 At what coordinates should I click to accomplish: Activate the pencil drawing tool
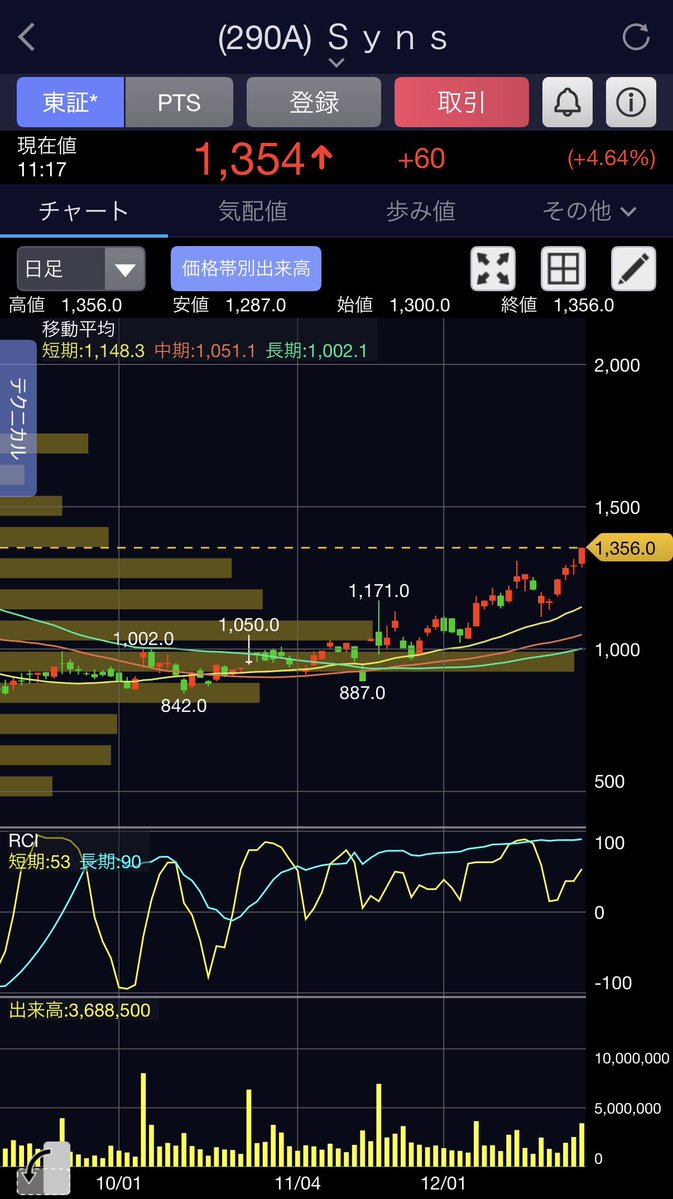coord(633,268)
